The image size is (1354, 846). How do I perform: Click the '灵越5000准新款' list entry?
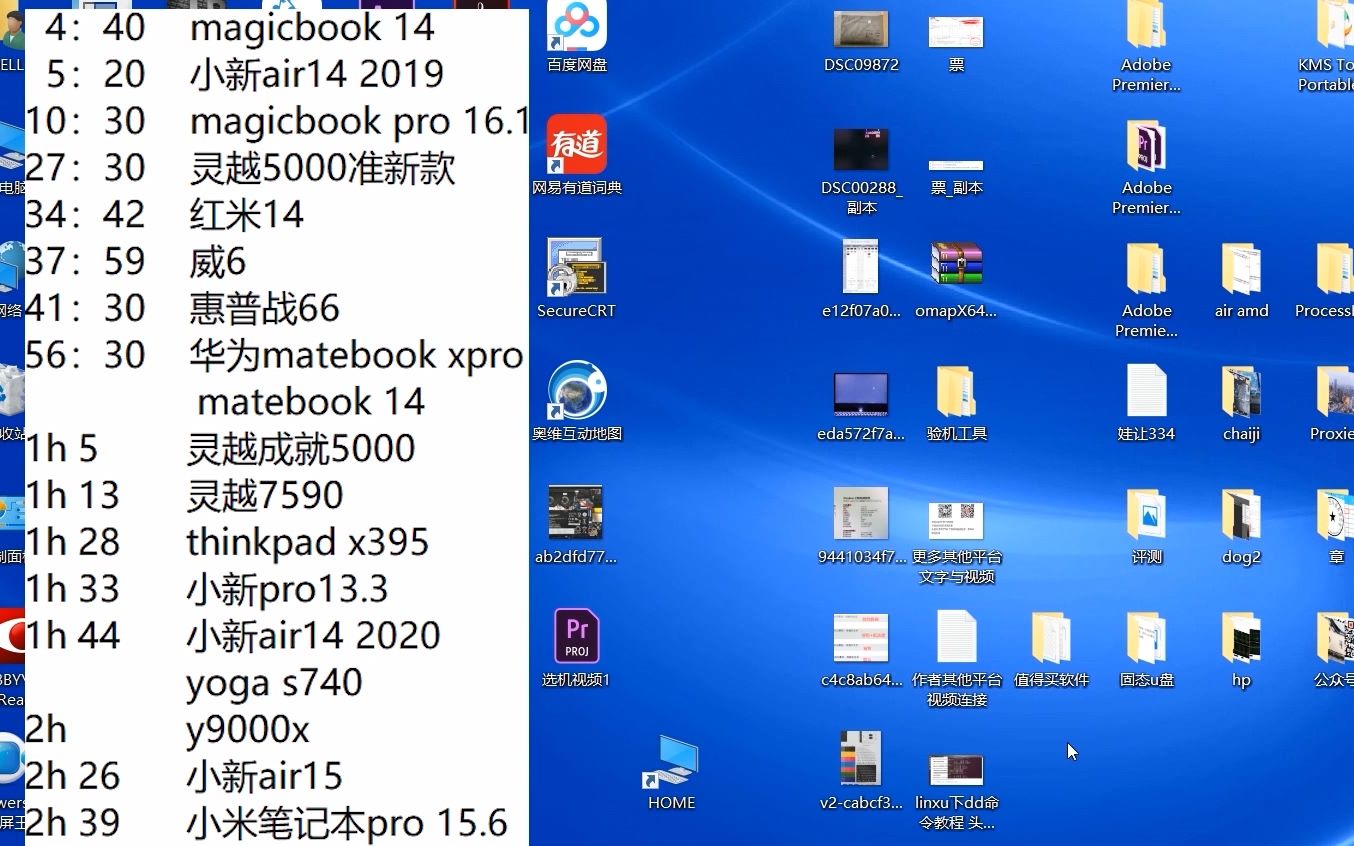[322, 168]
